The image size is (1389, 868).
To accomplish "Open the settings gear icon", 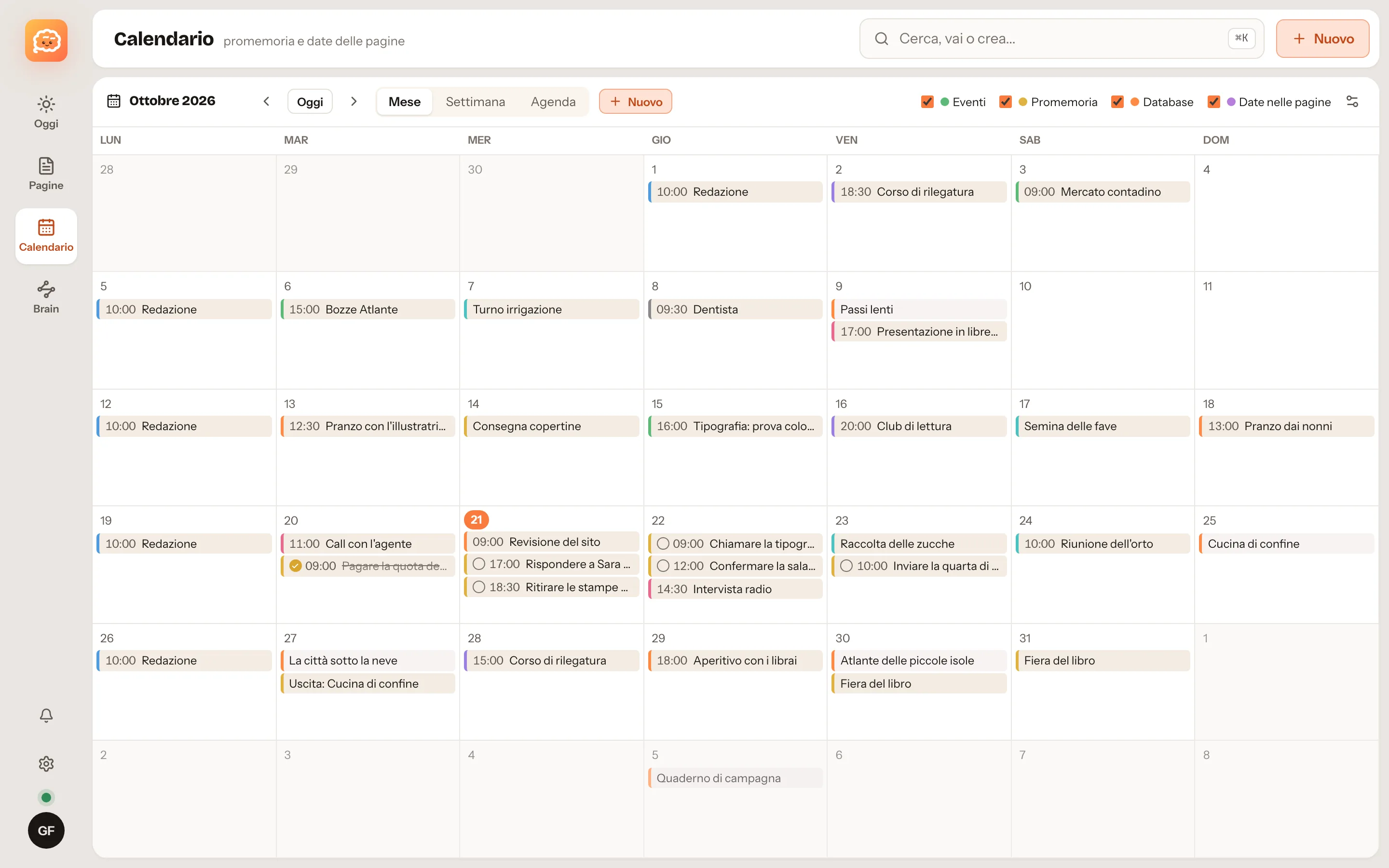I will tap(46, 763).
